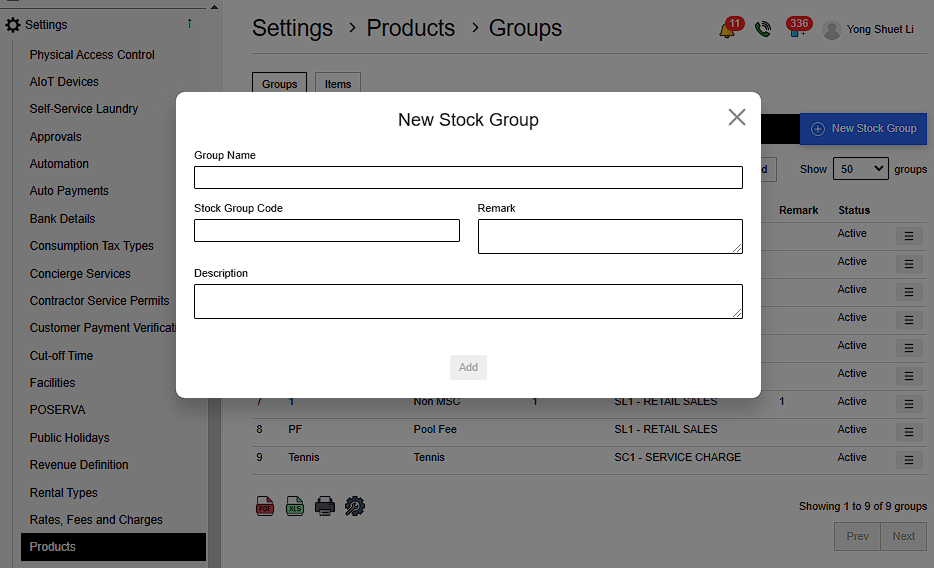The height and width of the screenshot is (568, 934).
Task: Open the Show 50 groups dropdown
Action: click(x=860, y=169)
